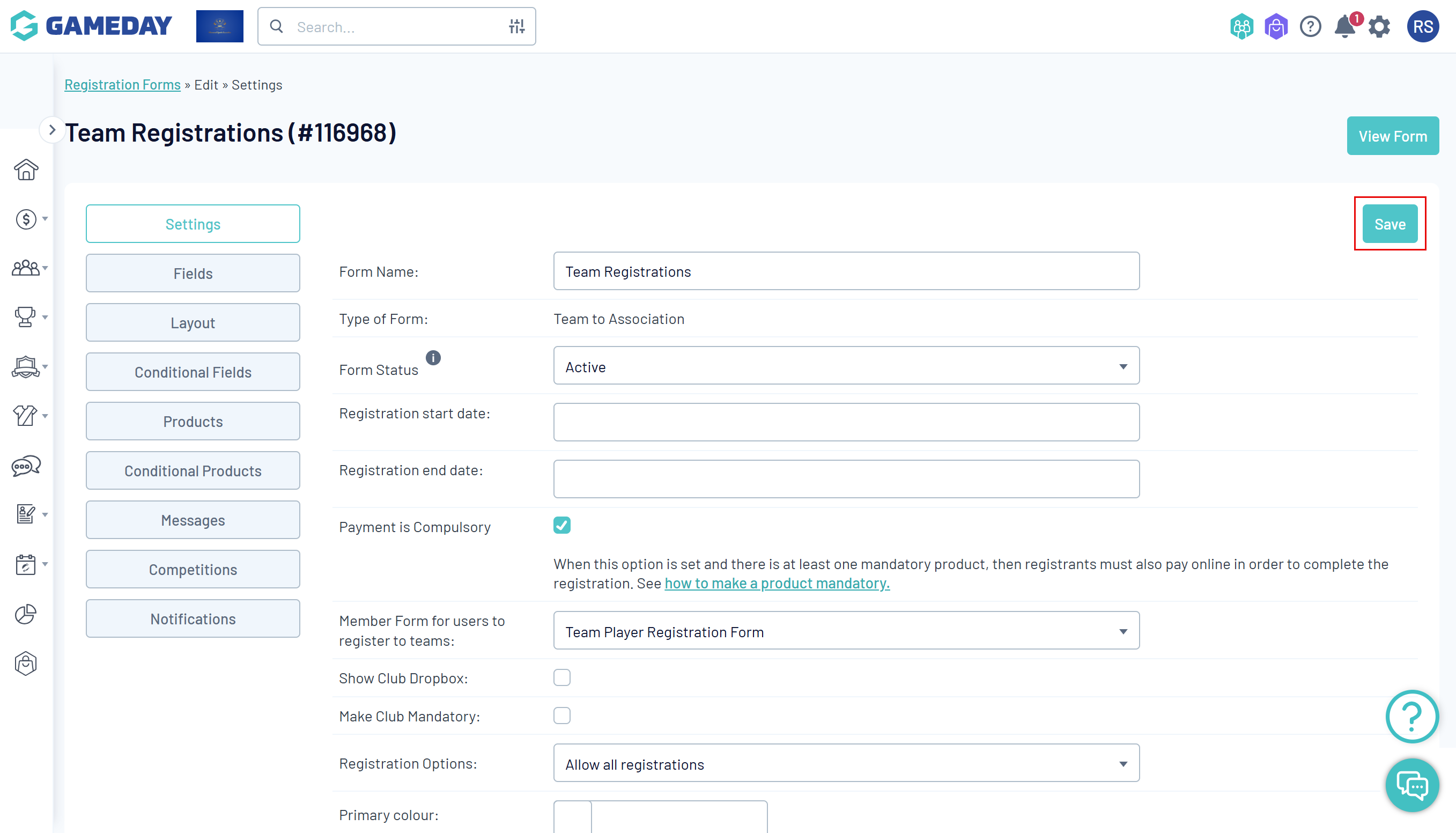The width and height of the screenshot is (1456, 833).
Task: Click the trophy competitions sidebar icon
Action: pyautogui.click(x=25, y=316)
